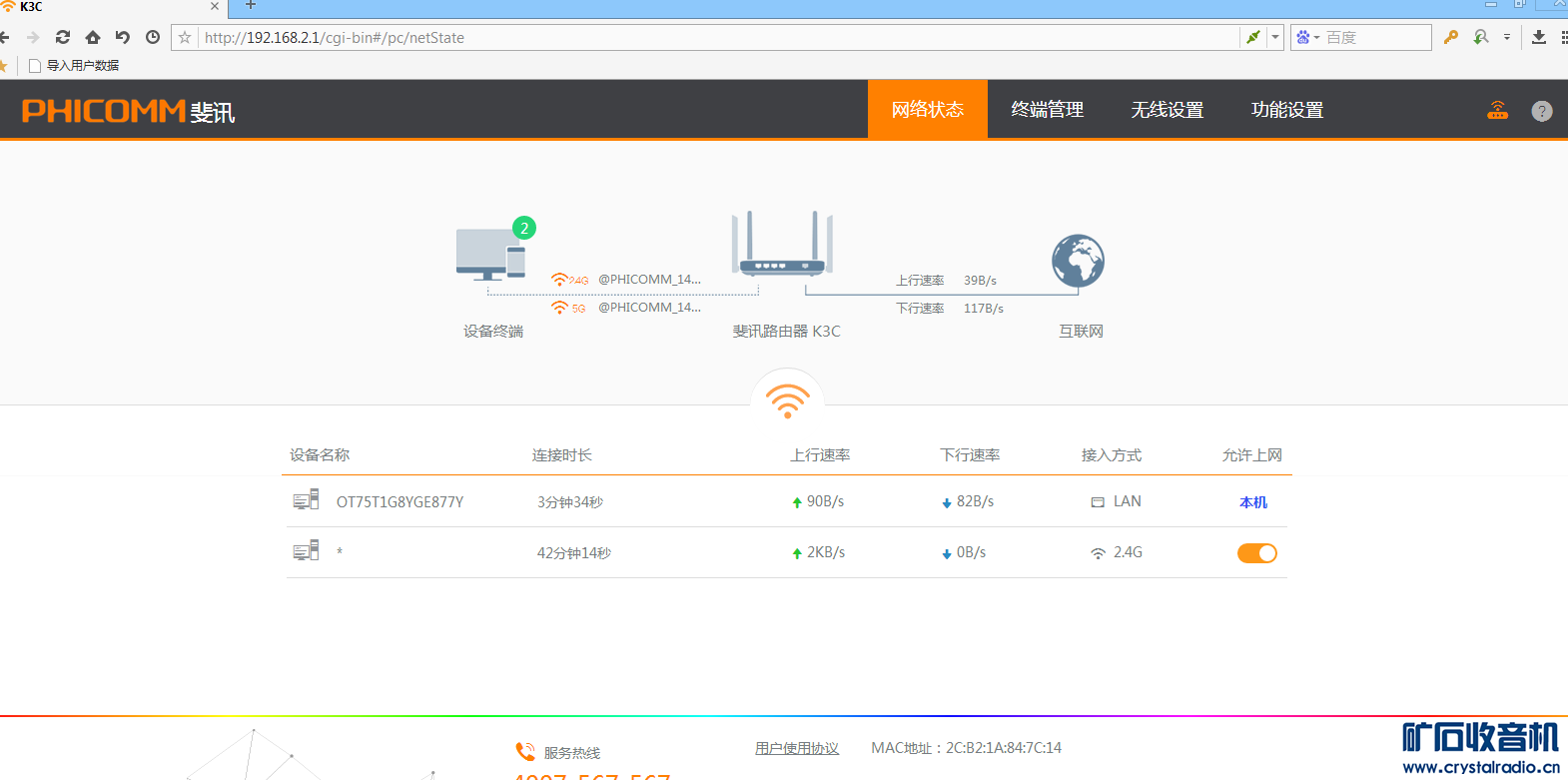This screenshot has height=780, width=1568.
Task: Click the browser forward arrow
Action: pos(33,37)
